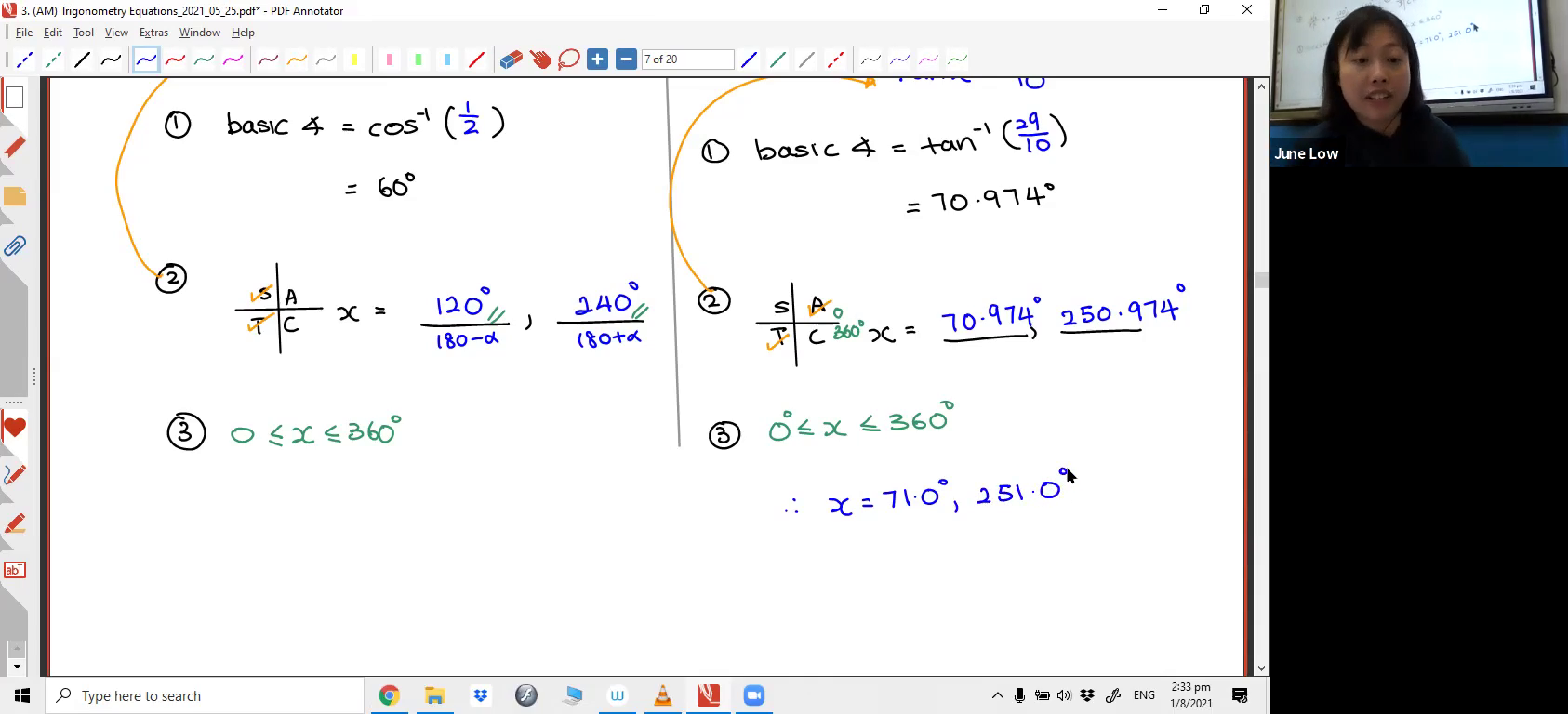Screen dimensions: 1568x714
Task: Open the marker toolbox tab
Action: (x=14, y=523)
